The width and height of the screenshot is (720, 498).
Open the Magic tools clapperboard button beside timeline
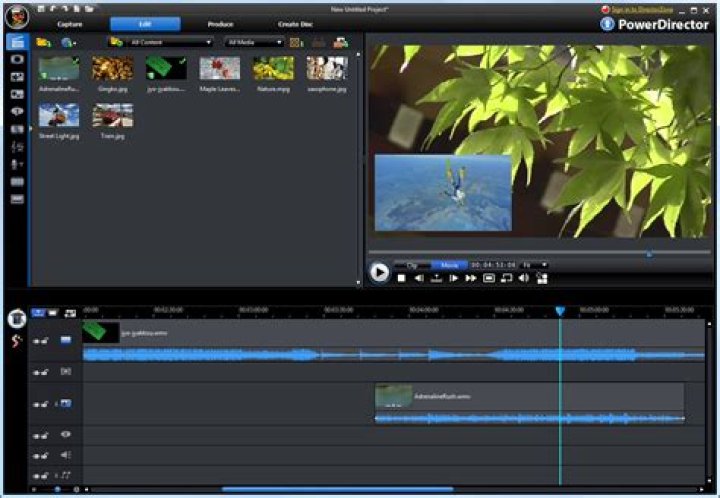pos(17,318)
